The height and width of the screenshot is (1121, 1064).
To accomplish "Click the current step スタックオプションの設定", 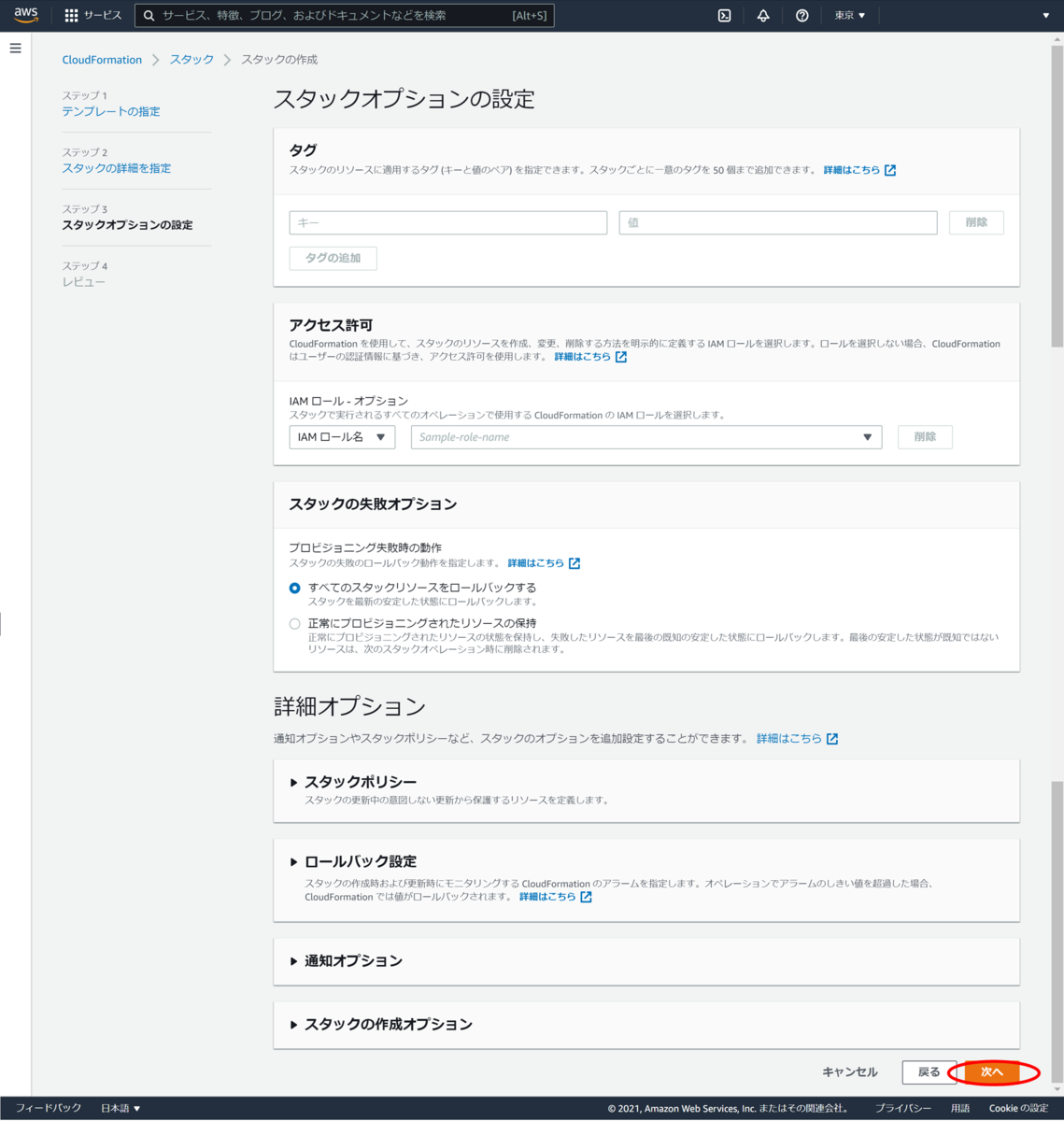I will 127,225.
